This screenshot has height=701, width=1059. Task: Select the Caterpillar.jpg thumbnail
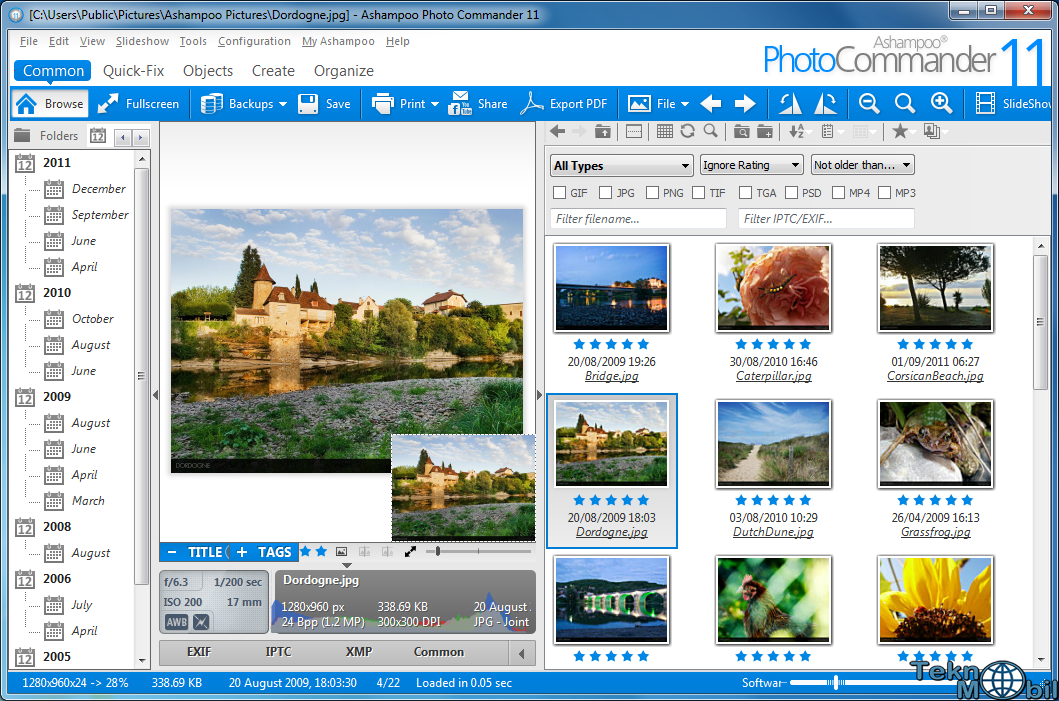(773, 288)
